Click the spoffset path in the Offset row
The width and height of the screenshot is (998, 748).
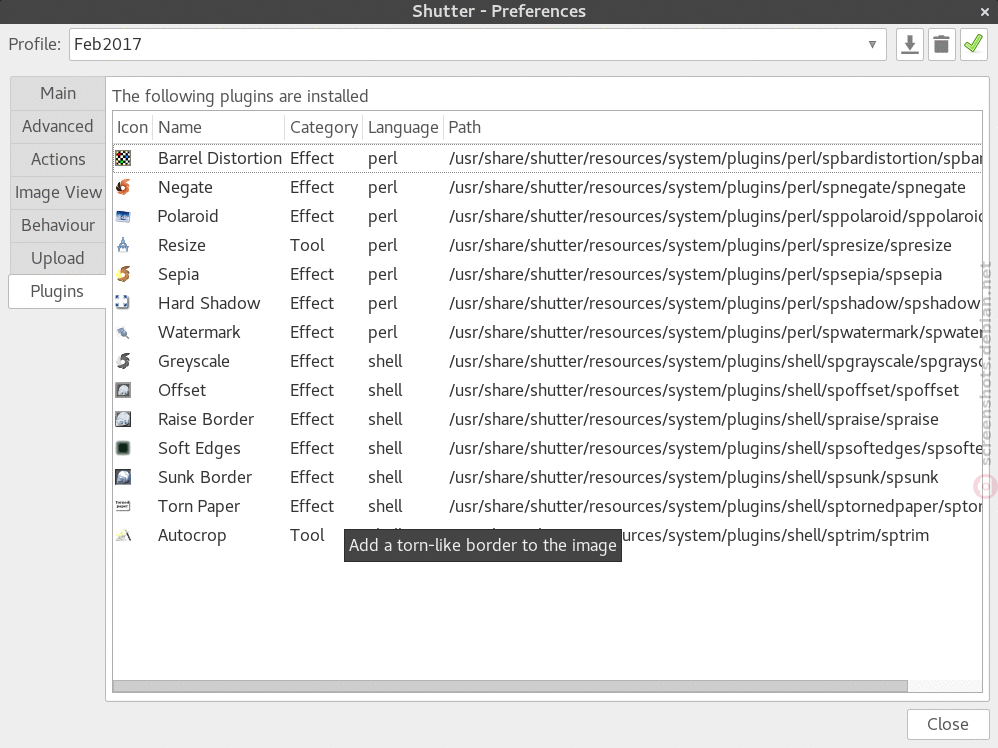pyautogui.click(x=703, y=390)
